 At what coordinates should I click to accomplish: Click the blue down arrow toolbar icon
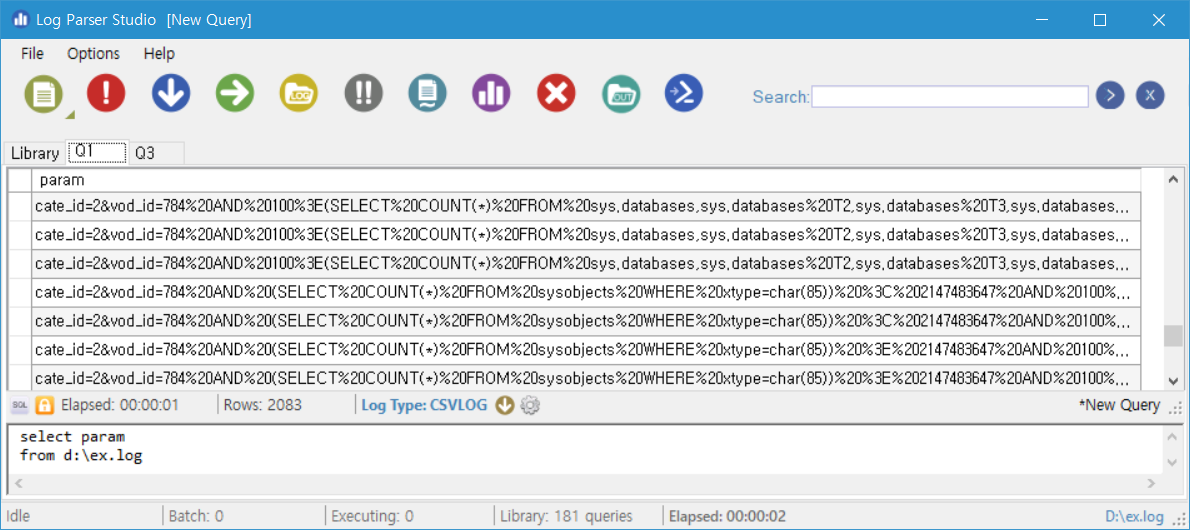[x=171, y=93]
